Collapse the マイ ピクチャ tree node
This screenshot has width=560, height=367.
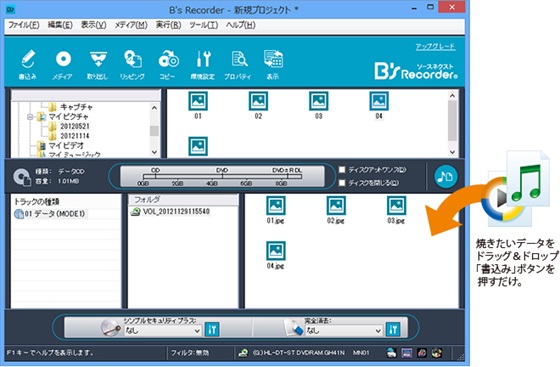coord(30,117)
